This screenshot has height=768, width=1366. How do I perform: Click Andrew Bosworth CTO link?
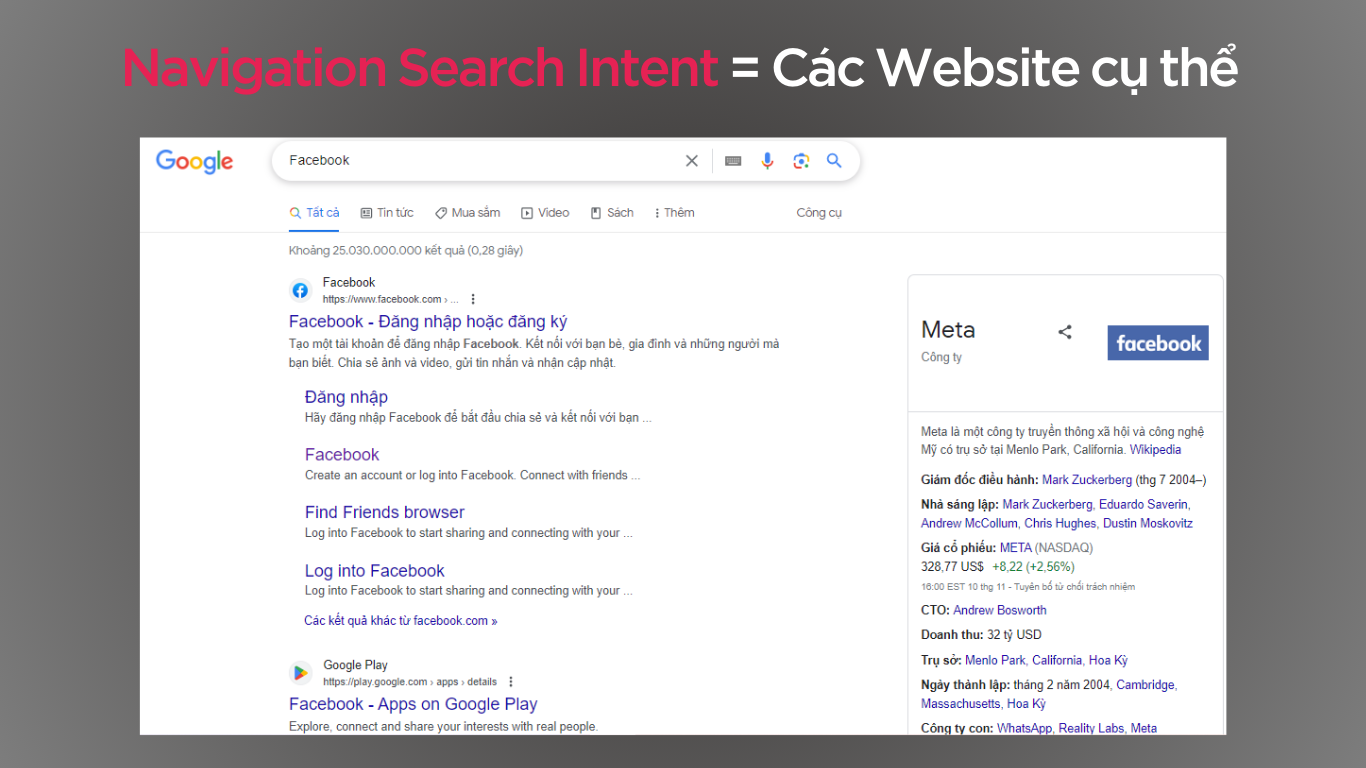(1000, 610)
